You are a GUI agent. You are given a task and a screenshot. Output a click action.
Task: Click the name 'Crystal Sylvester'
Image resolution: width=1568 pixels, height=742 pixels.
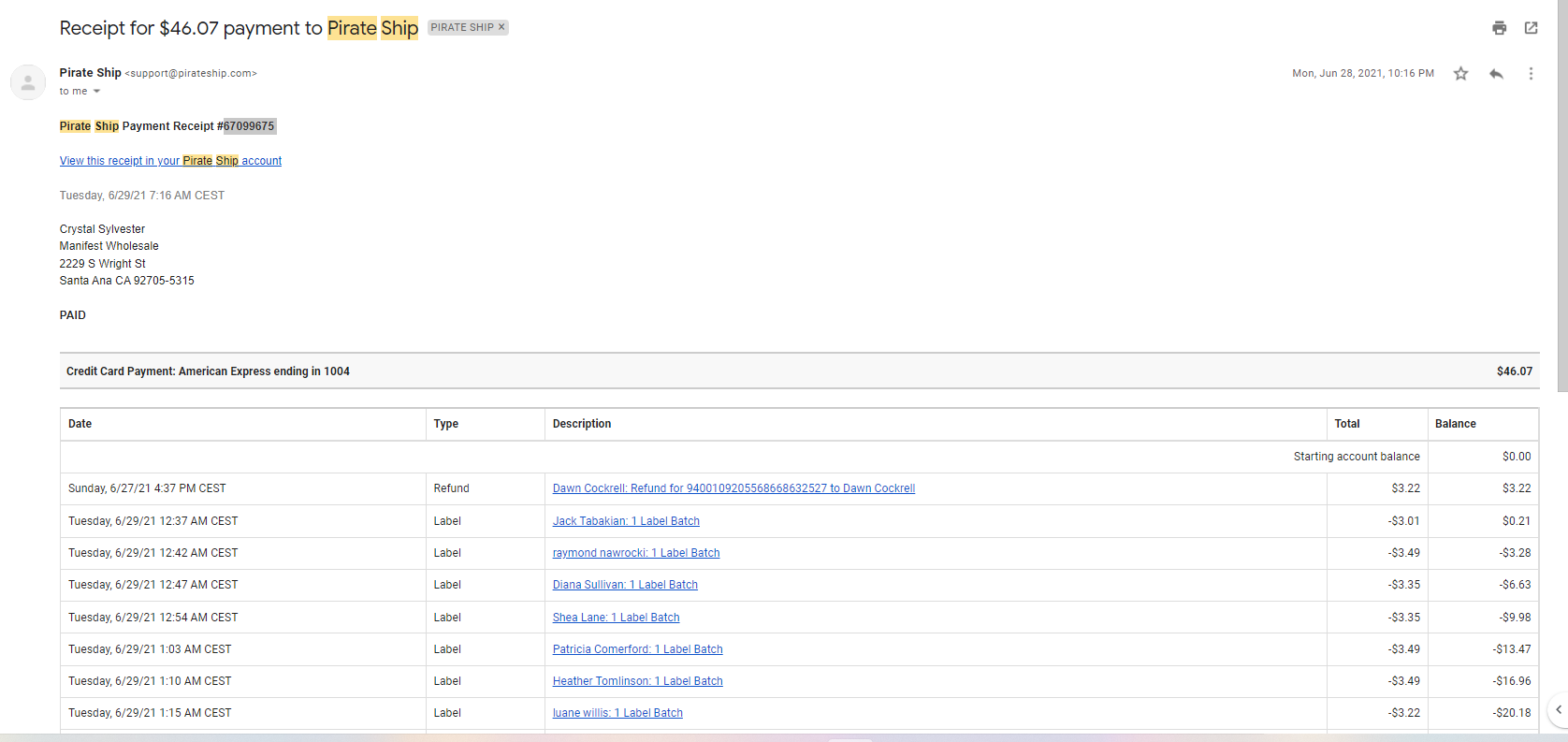102,229
